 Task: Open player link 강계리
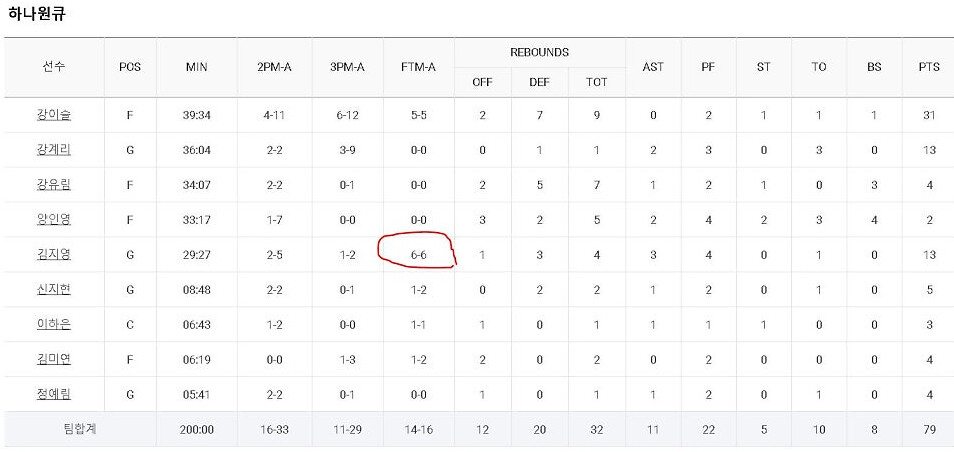pos(54,150)
